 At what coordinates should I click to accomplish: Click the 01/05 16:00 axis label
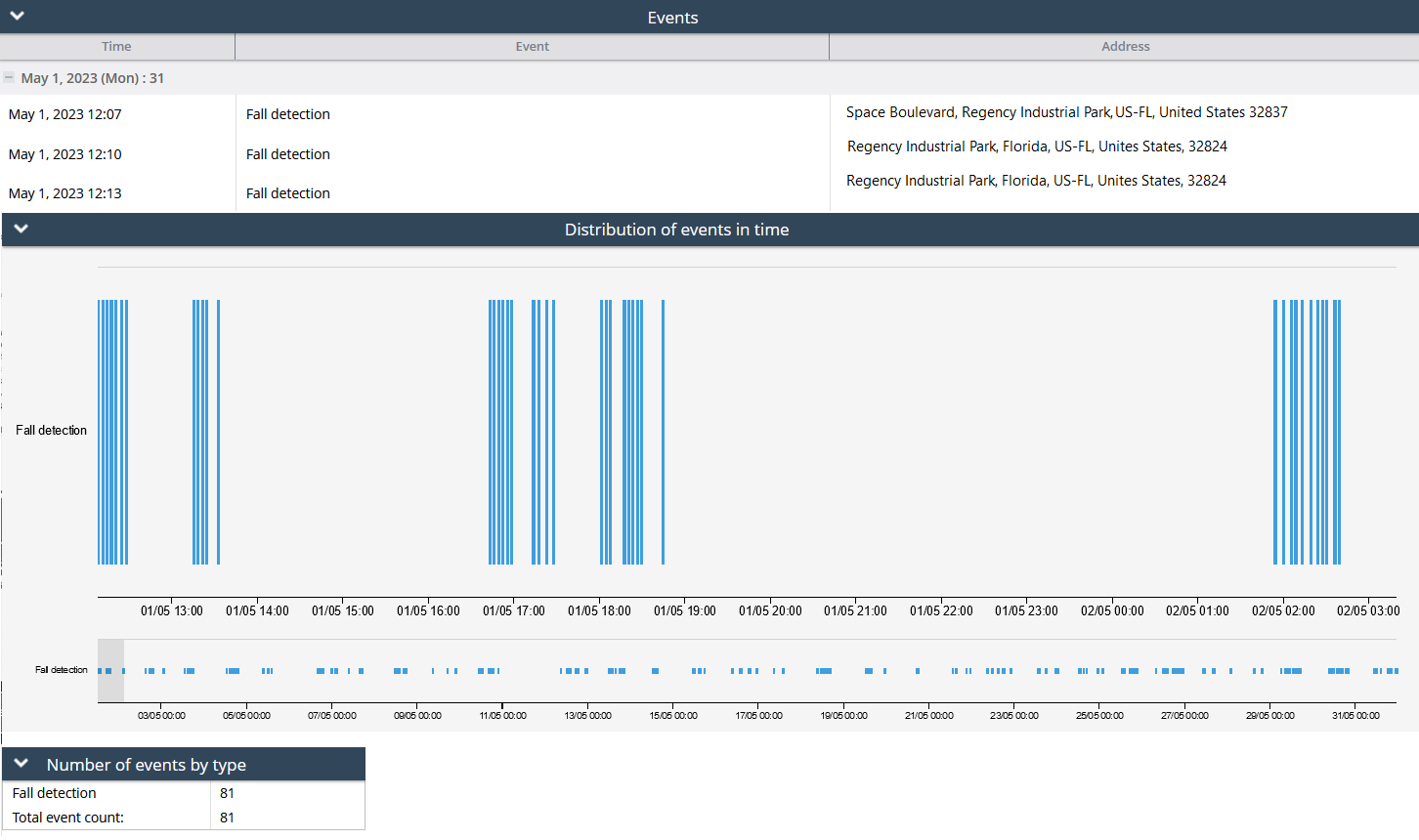428,610
